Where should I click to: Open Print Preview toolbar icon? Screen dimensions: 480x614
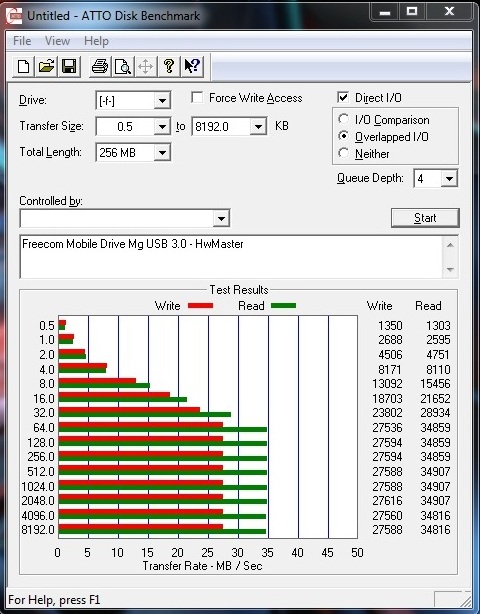pos(123,66)
